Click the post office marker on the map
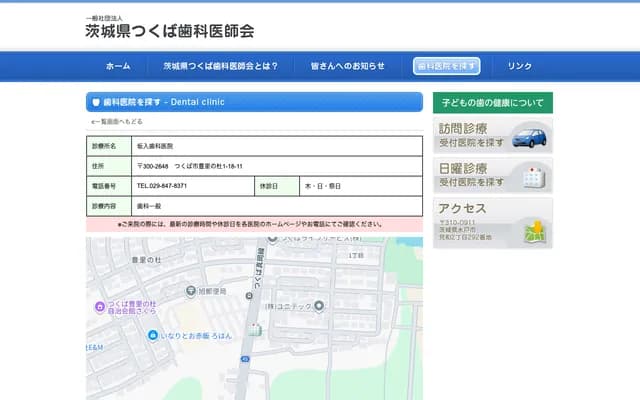This screenshot has width=640, height=400. click(x=191, y=290)
